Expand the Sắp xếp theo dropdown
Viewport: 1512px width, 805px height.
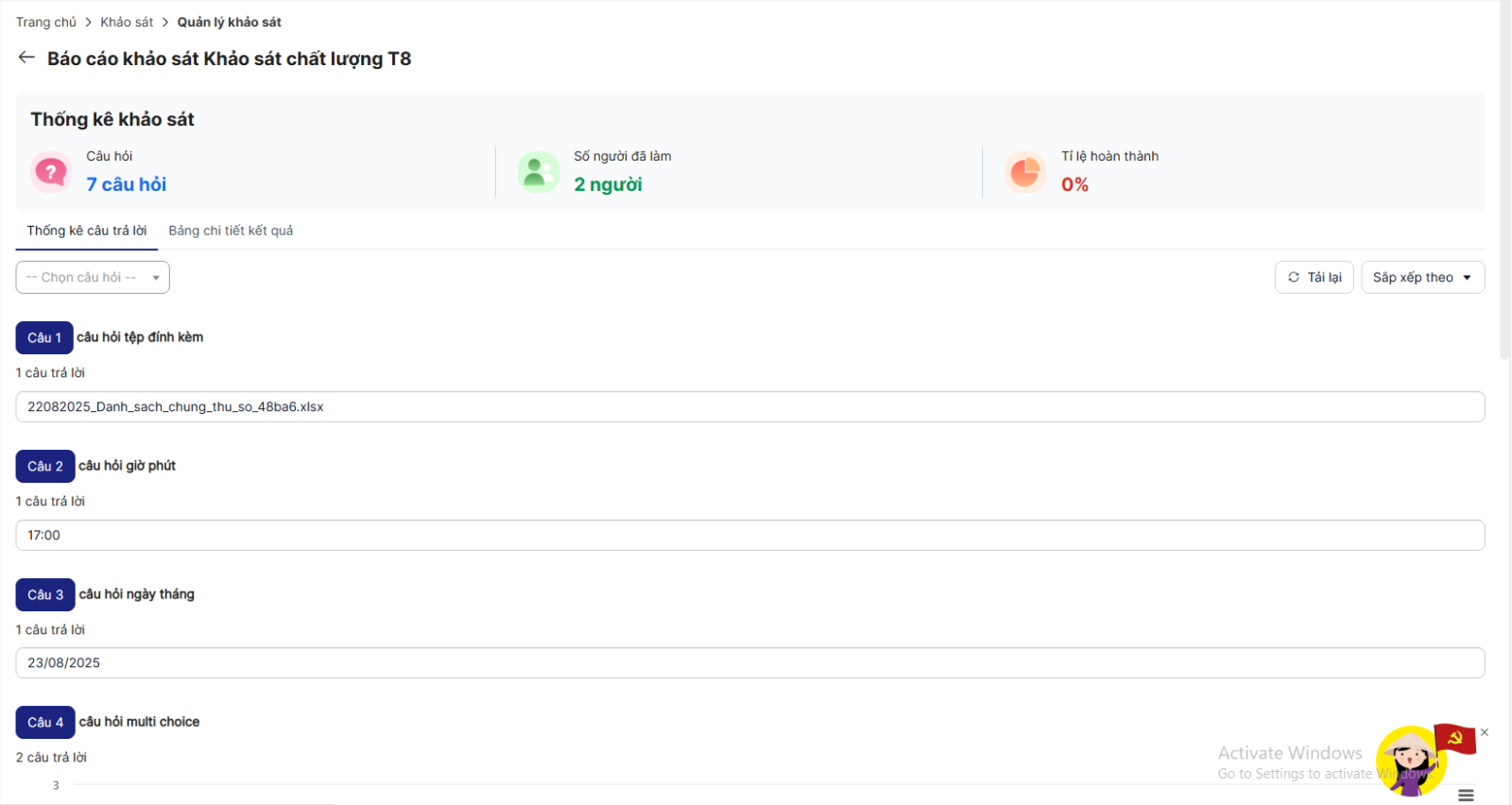tap(1422, 277)
